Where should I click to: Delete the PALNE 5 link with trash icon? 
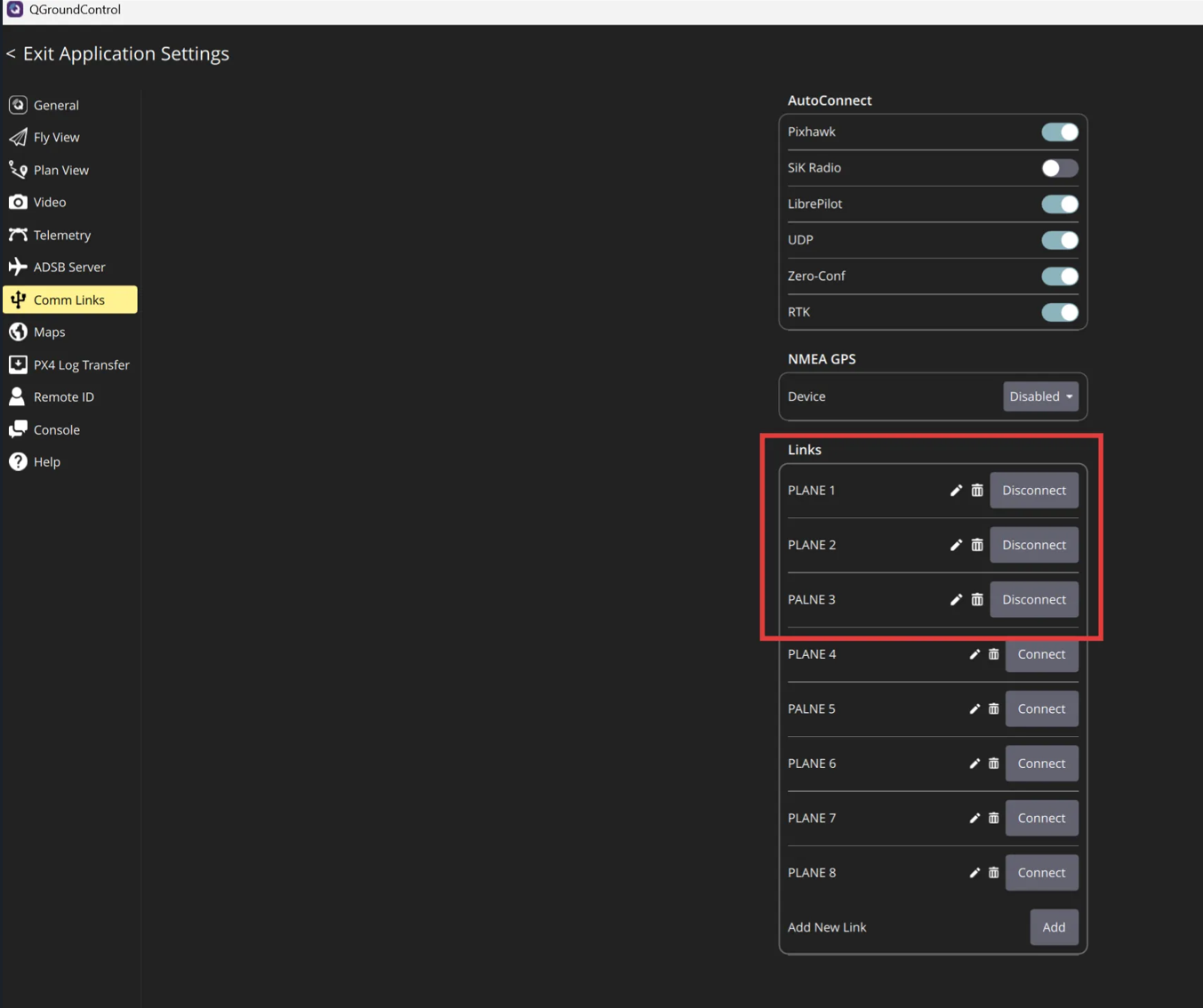point(994,709)
